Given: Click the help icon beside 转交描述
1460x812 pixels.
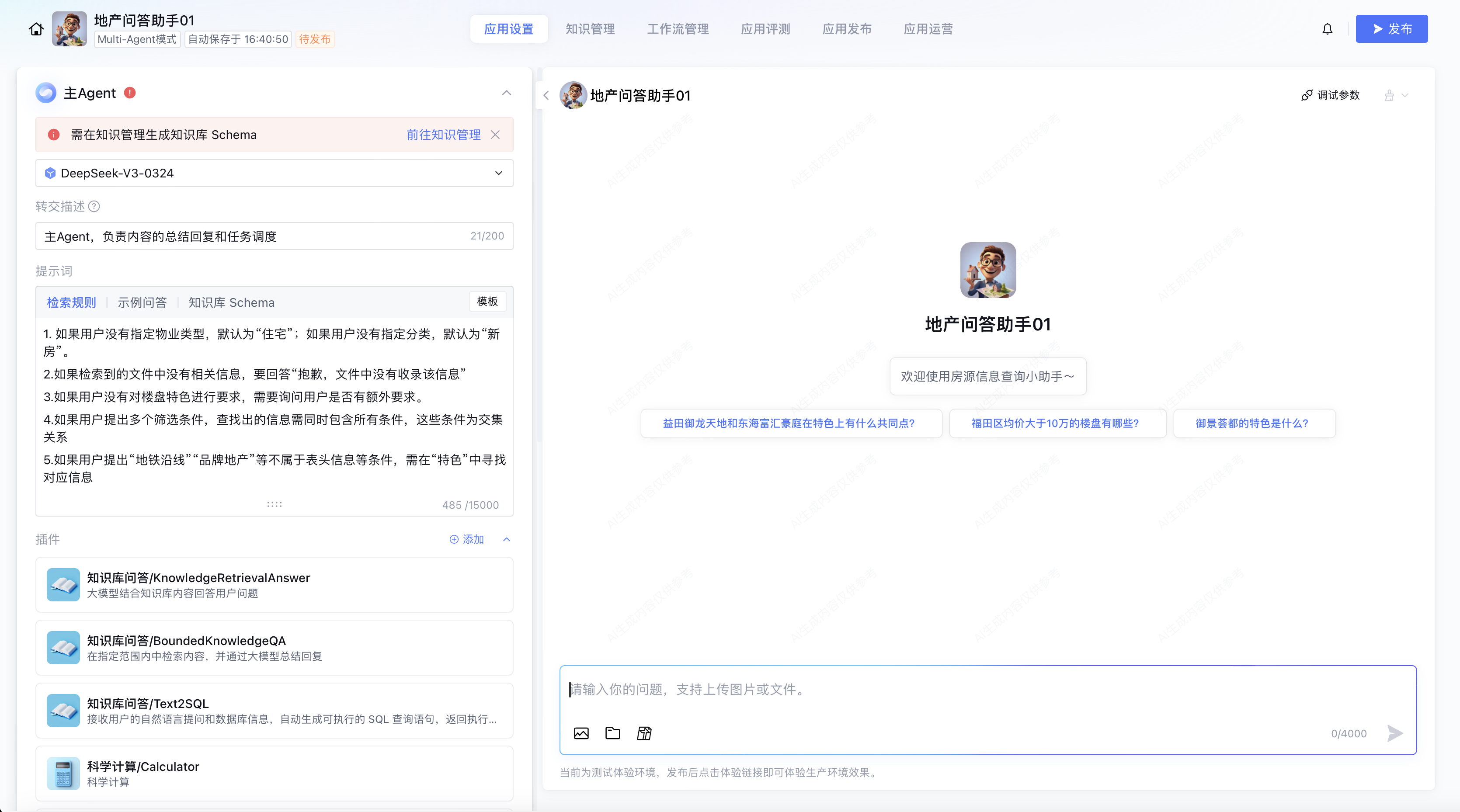Looking at the screenshot, I should [x=95, y=206].
